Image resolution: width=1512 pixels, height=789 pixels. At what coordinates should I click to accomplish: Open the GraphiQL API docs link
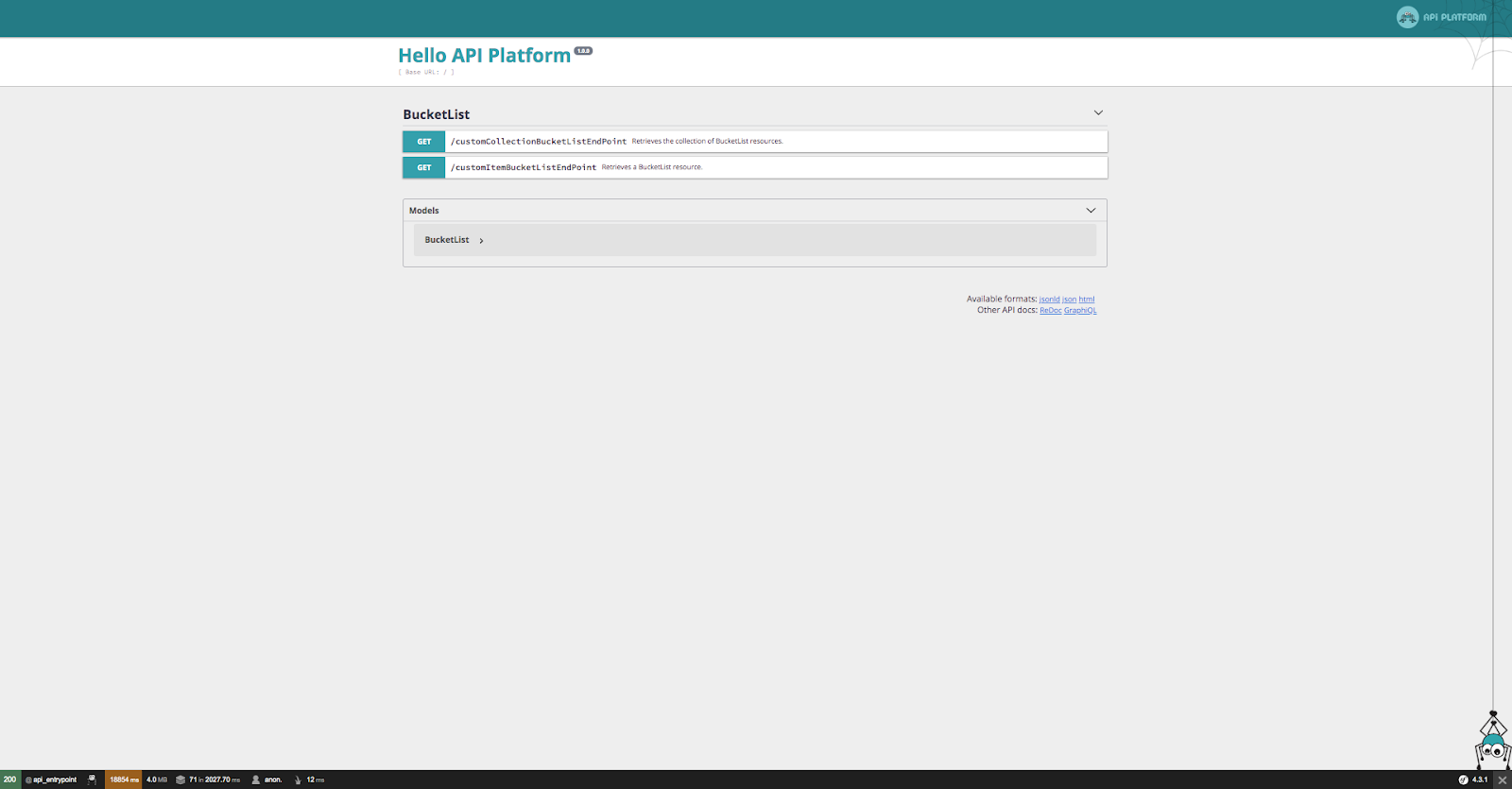(x=1080, y=311)
